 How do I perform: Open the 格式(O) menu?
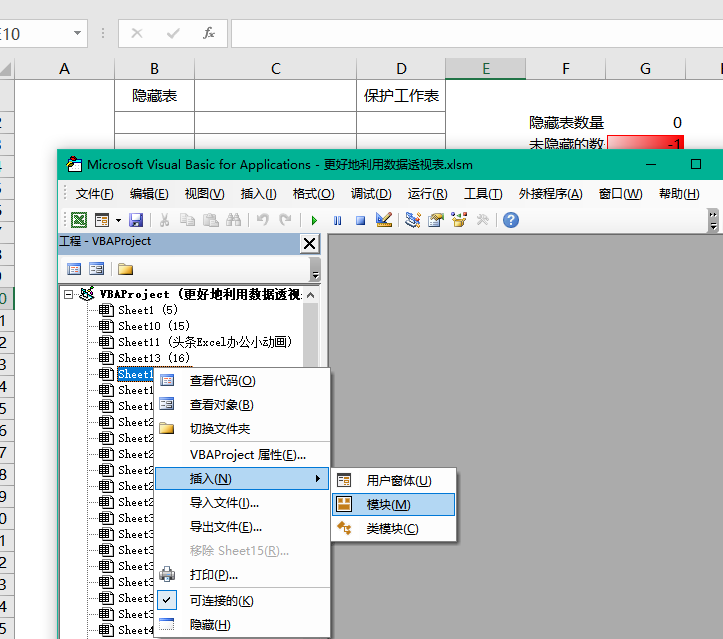click(314, 194)
